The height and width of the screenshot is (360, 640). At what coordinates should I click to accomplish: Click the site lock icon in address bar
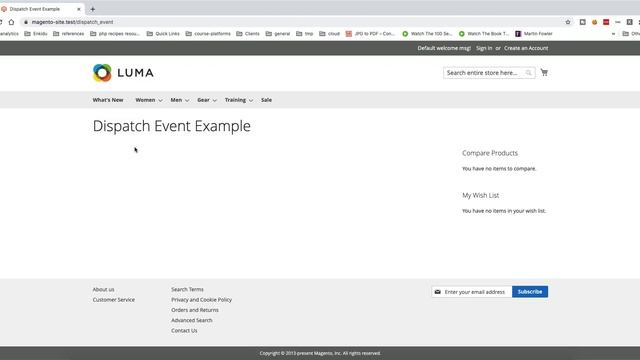point(26,22)
